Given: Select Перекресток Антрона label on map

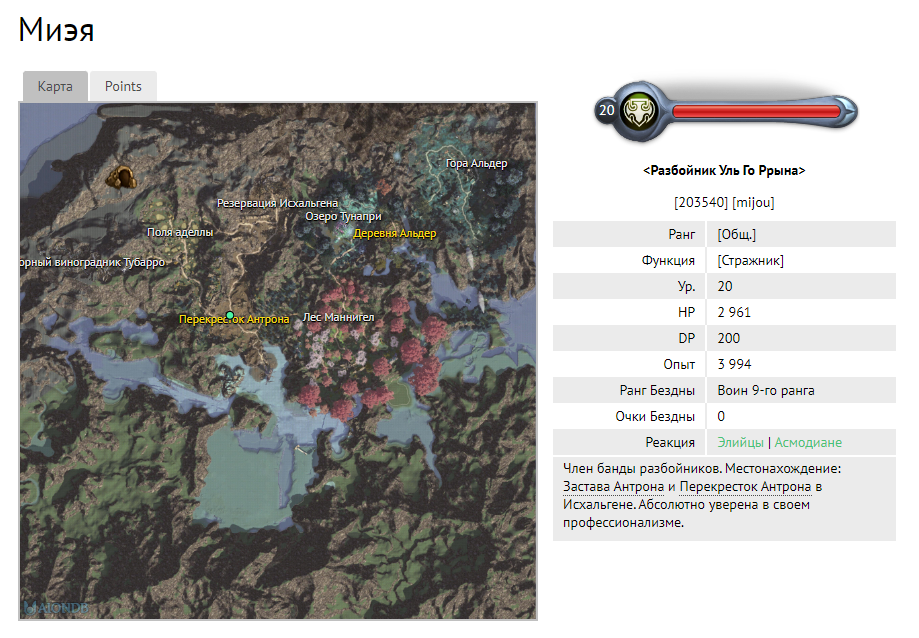Looking at the screenshot, I should (234, 320).
